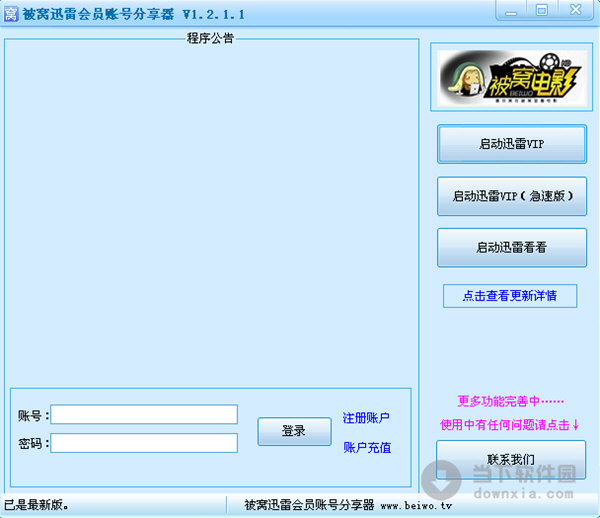Image resolution: width=600 pixels, height=518 pixels.
Task: Maximize the window
Action: click(x=541, y=10)
